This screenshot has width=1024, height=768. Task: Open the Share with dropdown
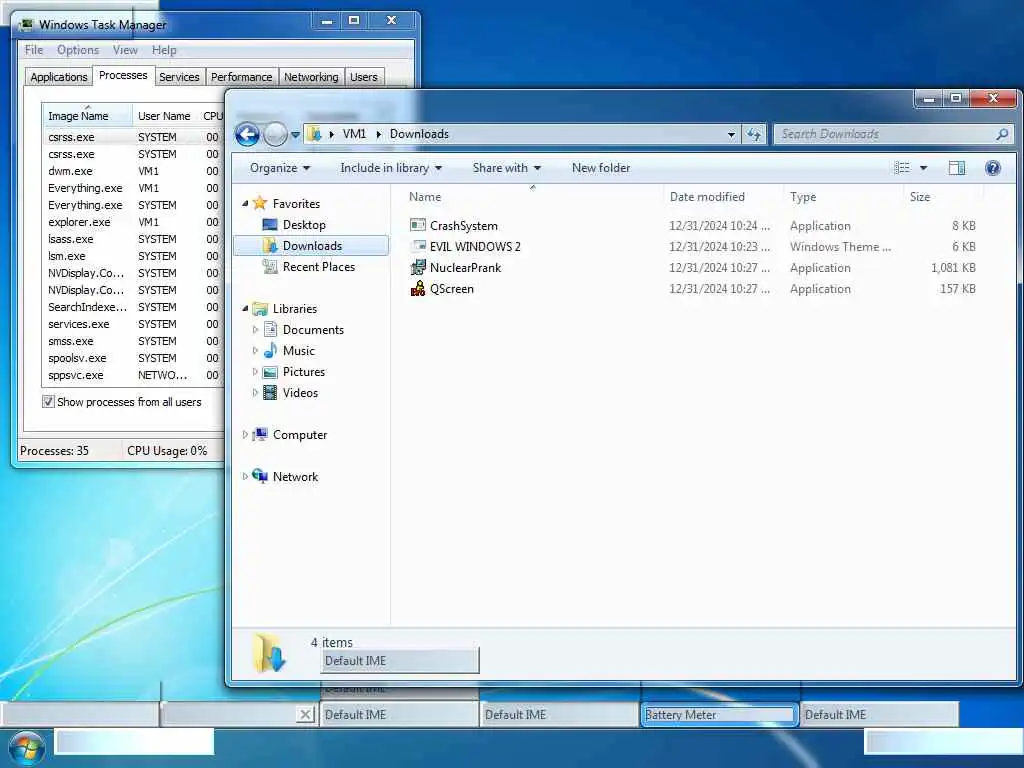click(507, 168)
